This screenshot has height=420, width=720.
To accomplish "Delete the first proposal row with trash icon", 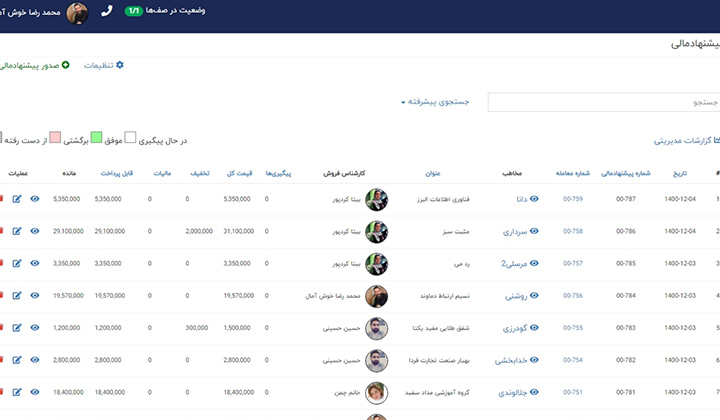I will tap(2, 199).
